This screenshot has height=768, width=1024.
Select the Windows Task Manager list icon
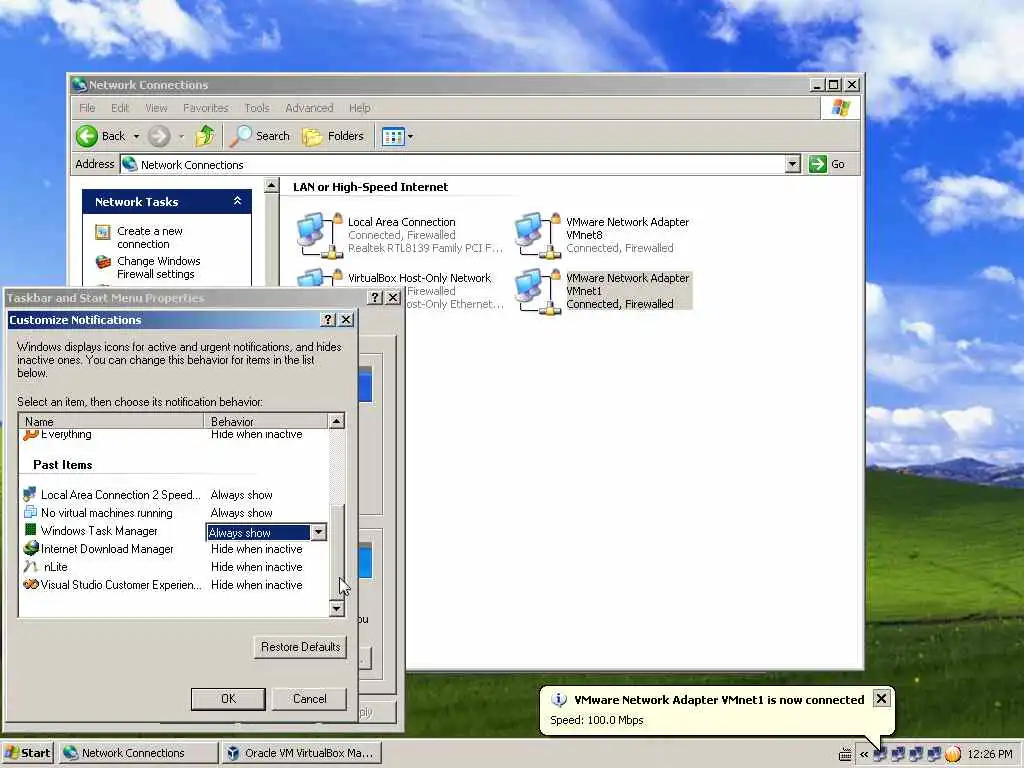click(x=30, y=530)
